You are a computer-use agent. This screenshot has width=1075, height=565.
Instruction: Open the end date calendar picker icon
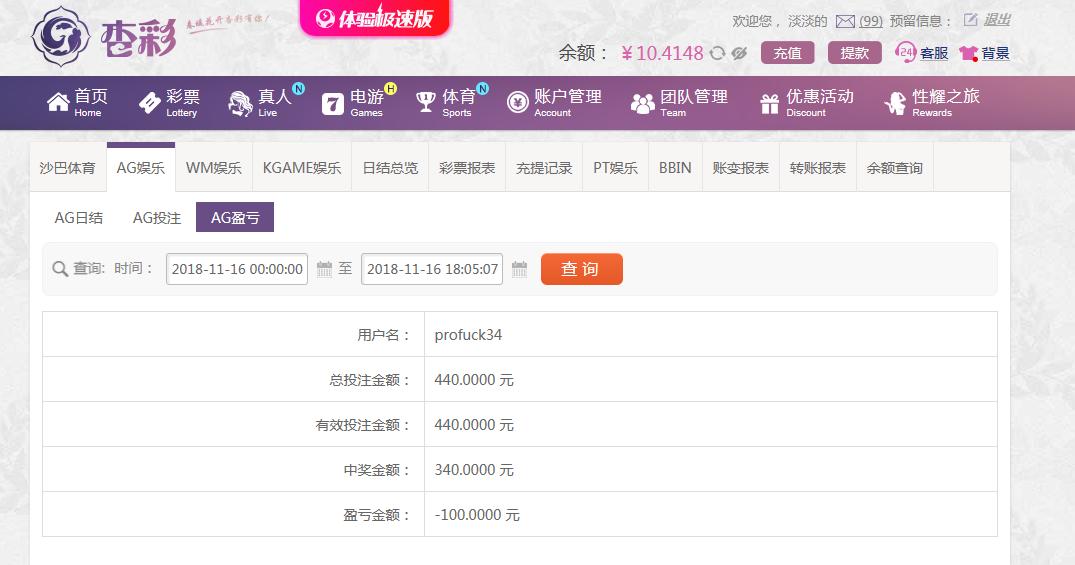(x=520, y=269)
